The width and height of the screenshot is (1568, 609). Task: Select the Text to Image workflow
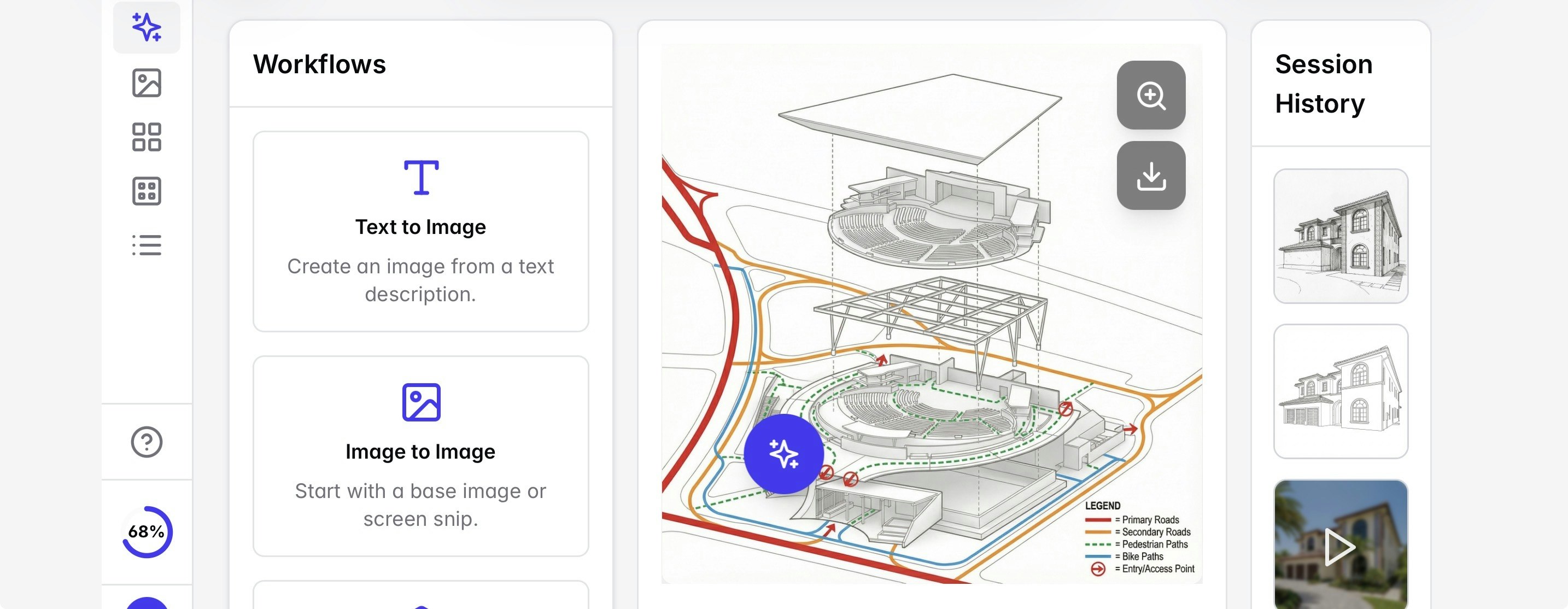420,232
